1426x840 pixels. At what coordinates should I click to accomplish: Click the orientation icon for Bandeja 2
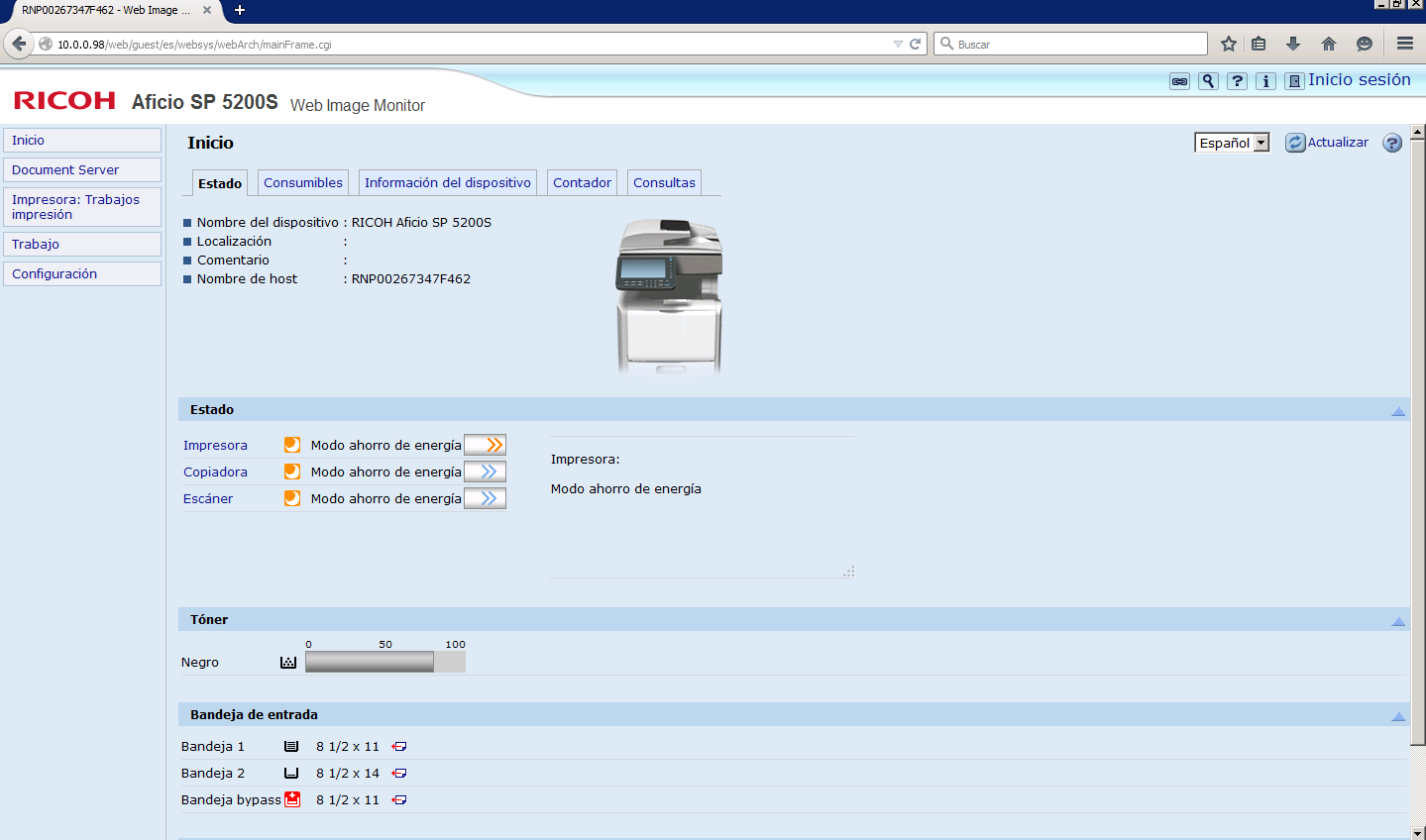pyautogui.click(x=399, y=773)
